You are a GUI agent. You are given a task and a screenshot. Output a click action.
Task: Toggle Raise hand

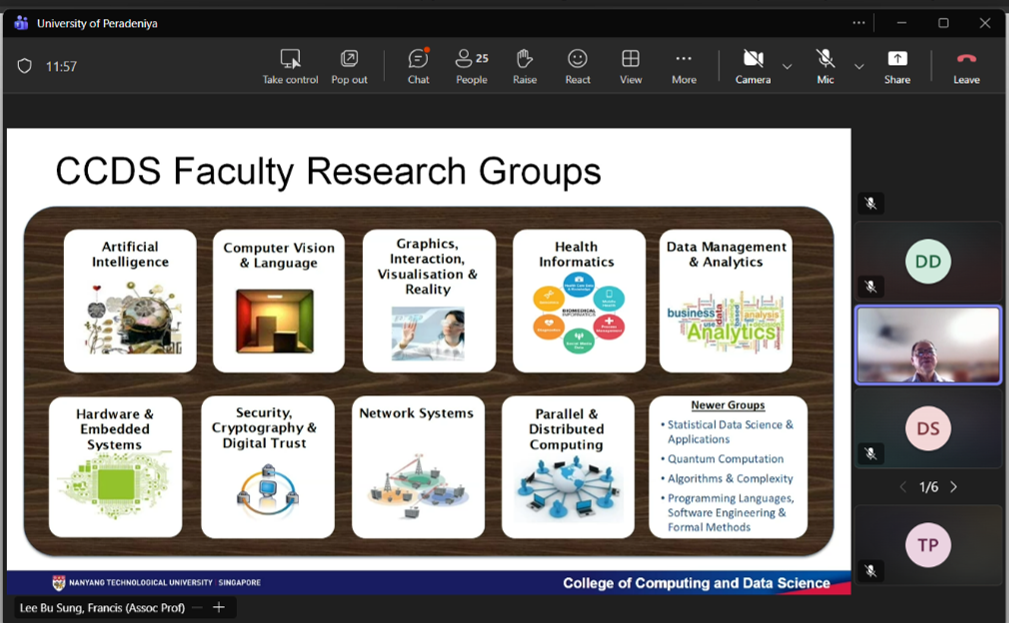click(524, 65)
